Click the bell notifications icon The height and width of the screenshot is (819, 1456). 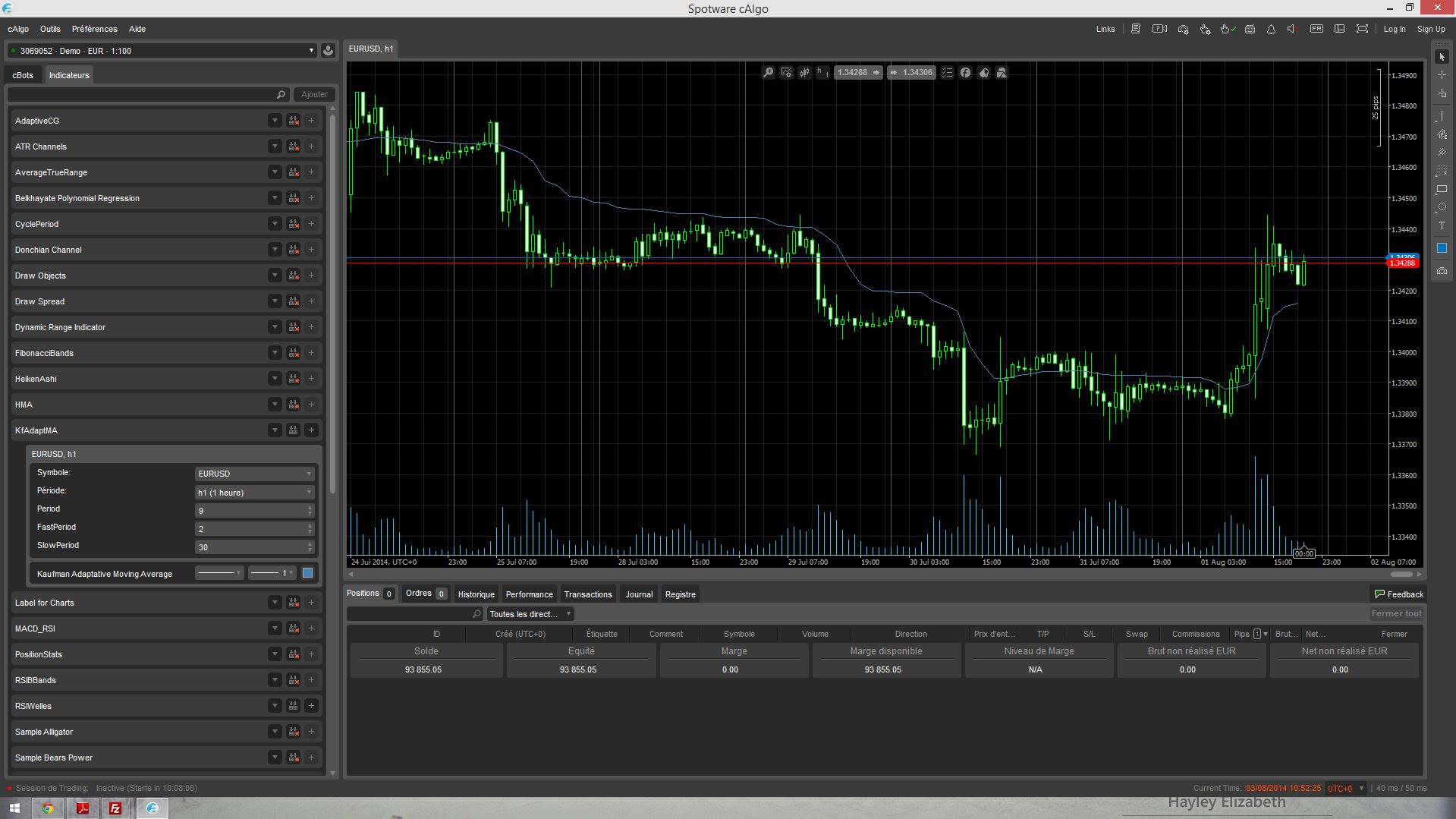click(1271, 29)
